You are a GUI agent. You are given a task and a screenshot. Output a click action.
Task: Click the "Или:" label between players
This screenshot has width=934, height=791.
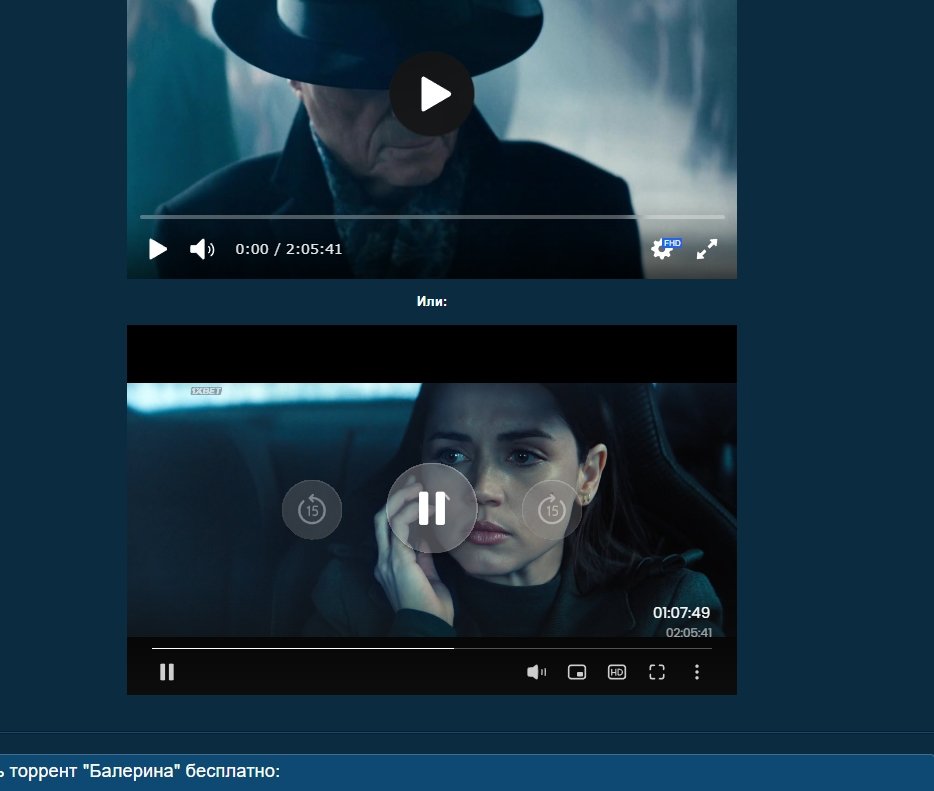[432, 301]
